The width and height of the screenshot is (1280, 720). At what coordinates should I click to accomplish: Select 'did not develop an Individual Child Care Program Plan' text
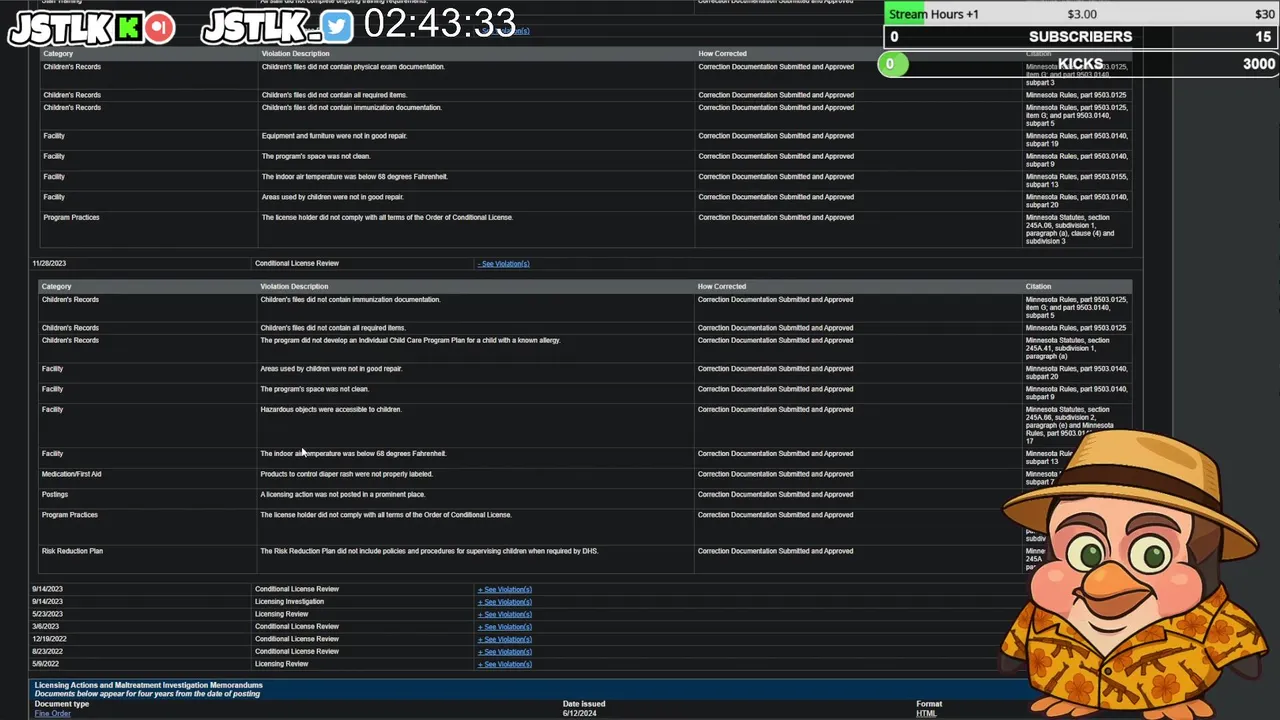tap(410, 340)
